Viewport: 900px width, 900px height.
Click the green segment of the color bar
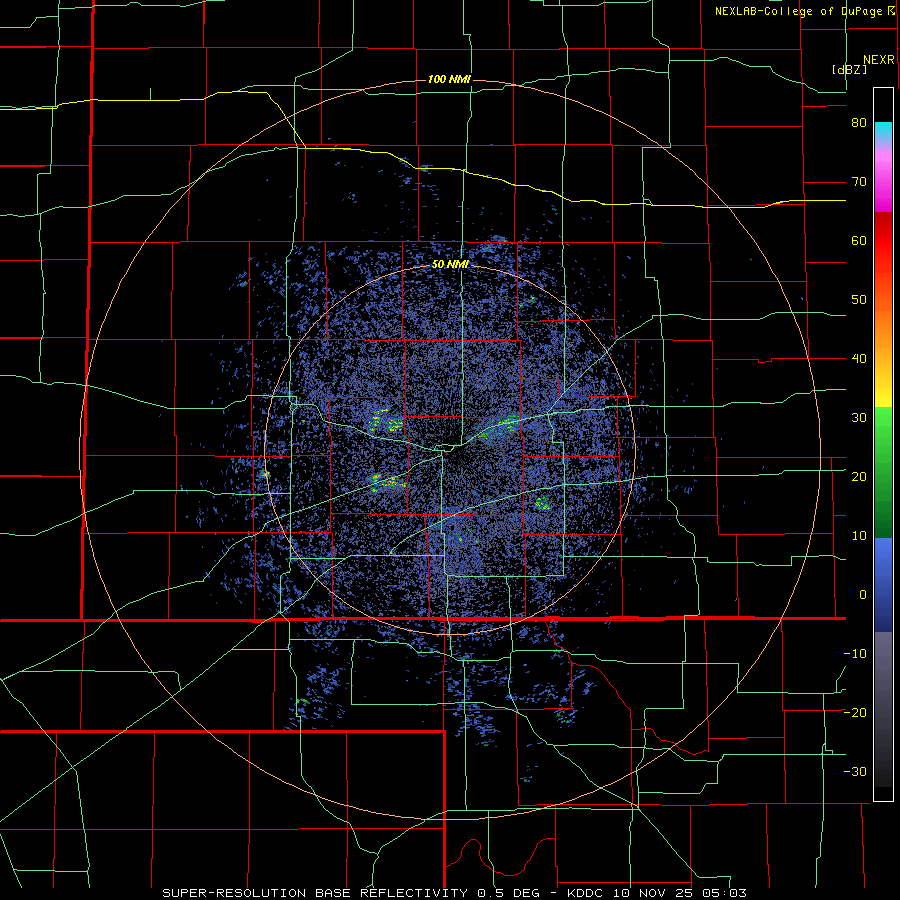[x=883, y=472]
